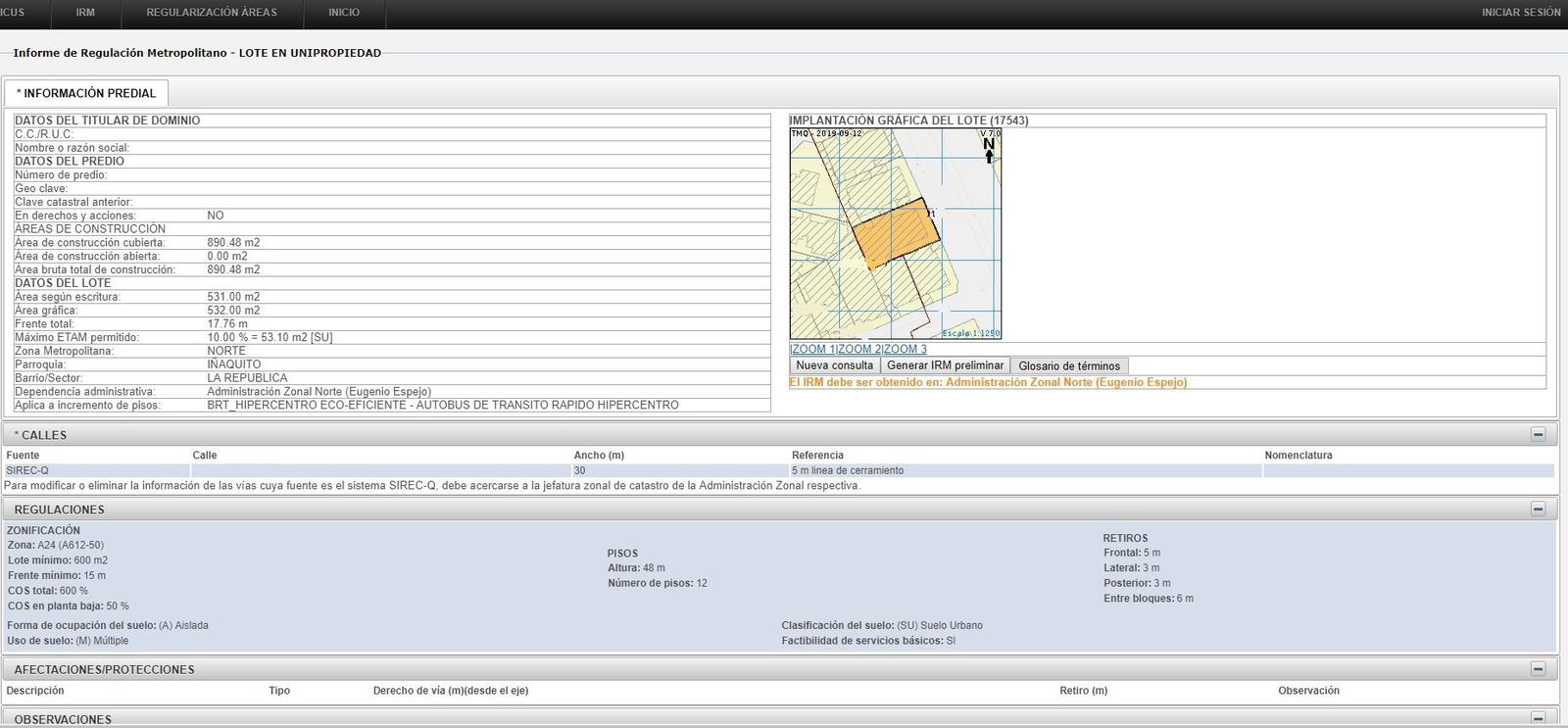1568x728 pixels.
Task: Open the ICUS menu item
Action: click(x=13, y=13)
